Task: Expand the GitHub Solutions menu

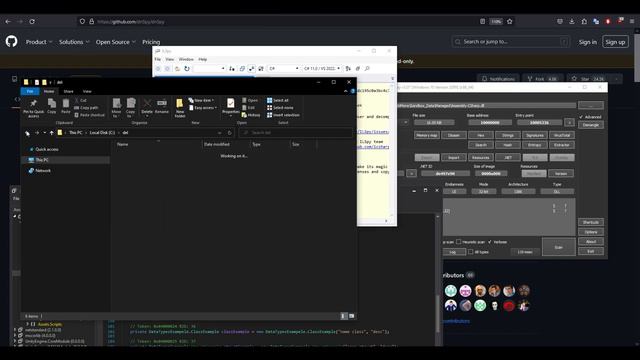Action: click(x=74, y=42)
